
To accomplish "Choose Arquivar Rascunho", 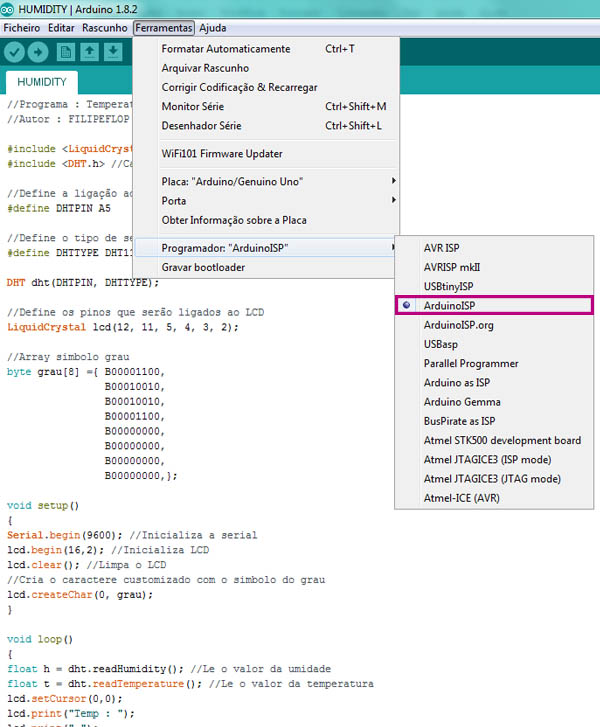I will (266, 68).
